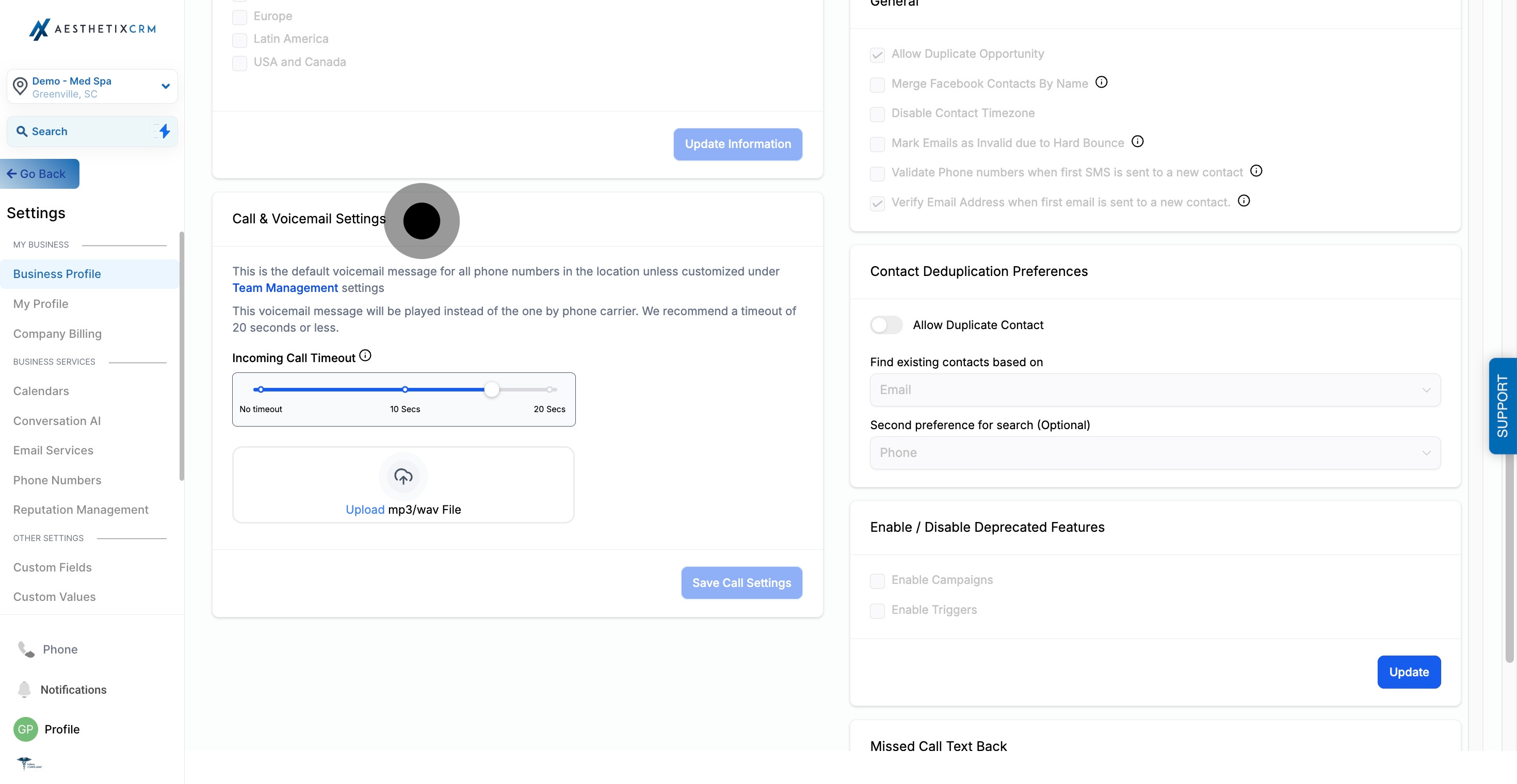The height and width of the screenshot is (784, 1517).
Task: Click info icon next to Hard Bounce option
Action: 1138,142
